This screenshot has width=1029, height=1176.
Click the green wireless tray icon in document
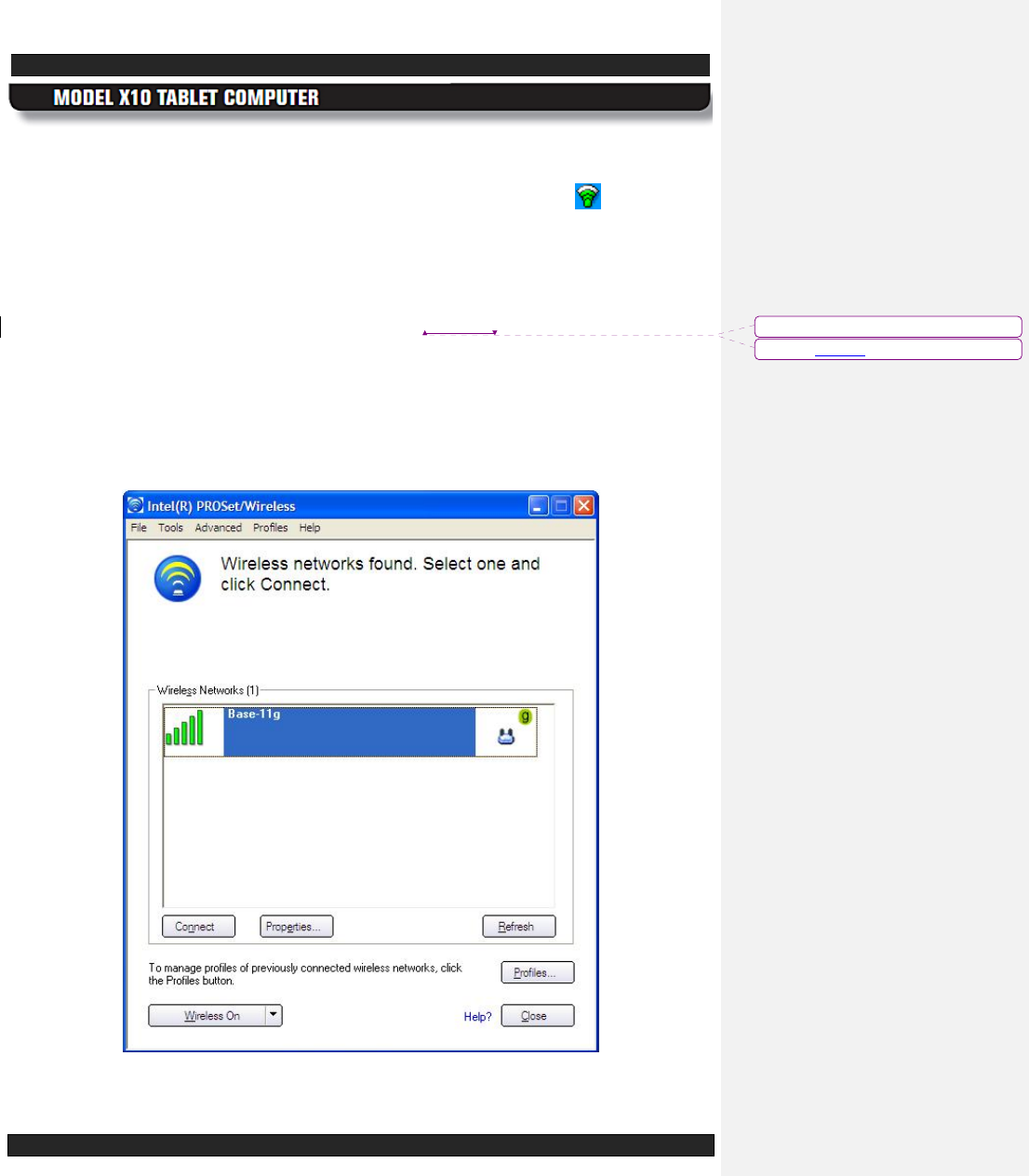pyautogui.click(x=588, y=196)
